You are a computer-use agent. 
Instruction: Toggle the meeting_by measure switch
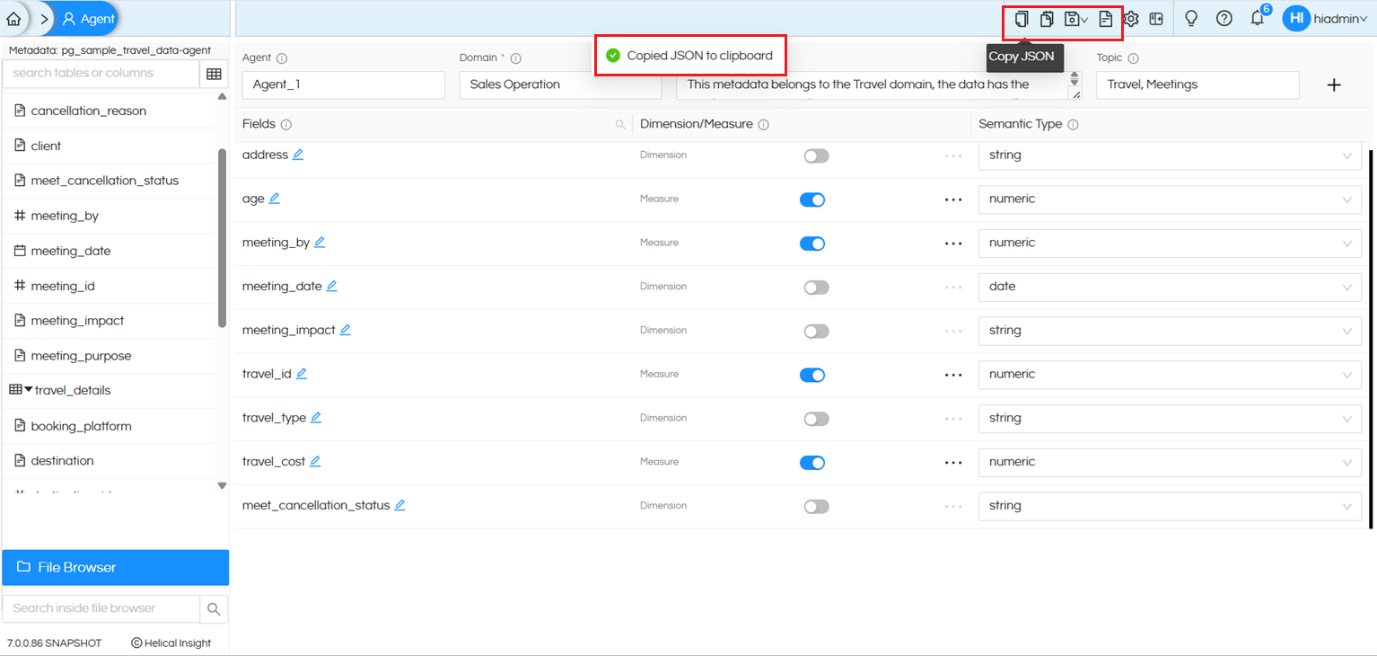tap(812, 244)
